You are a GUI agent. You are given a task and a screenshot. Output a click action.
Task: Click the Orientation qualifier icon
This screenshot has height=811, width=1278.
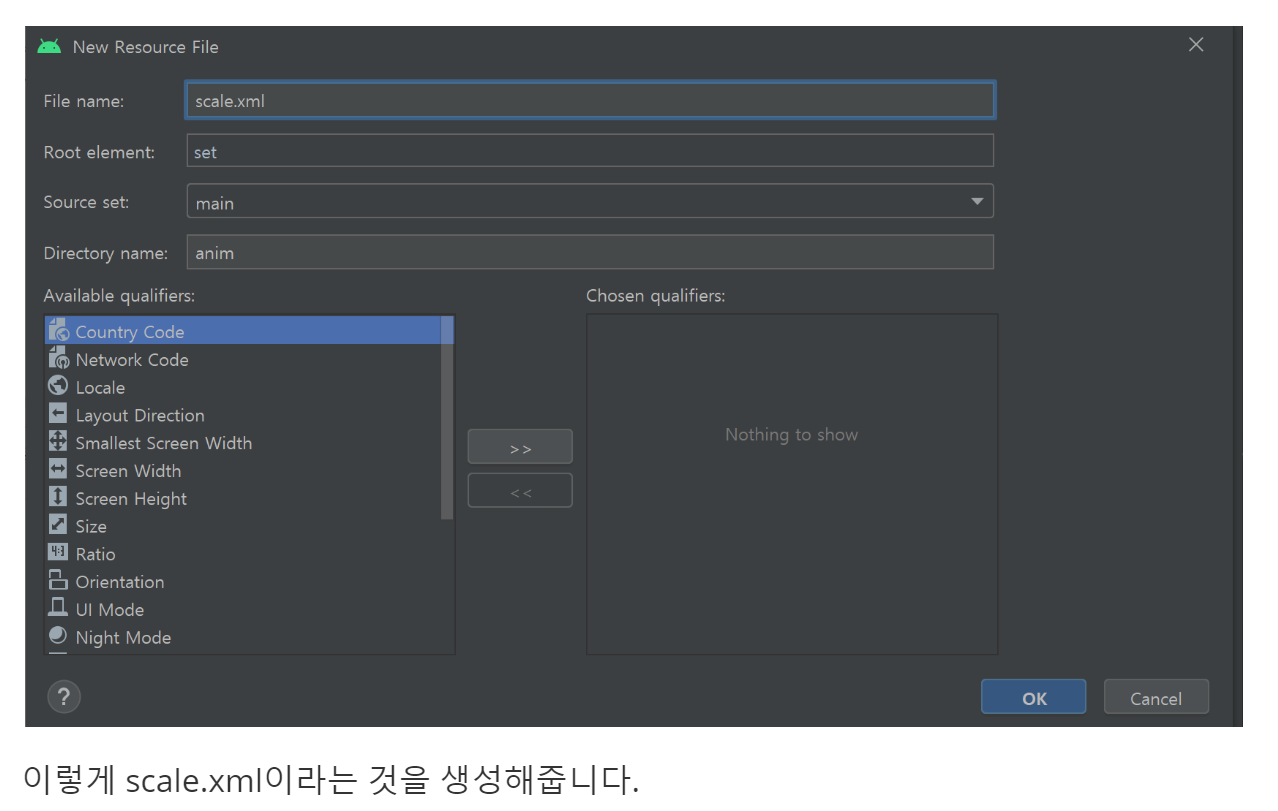[x=58, y=581]
